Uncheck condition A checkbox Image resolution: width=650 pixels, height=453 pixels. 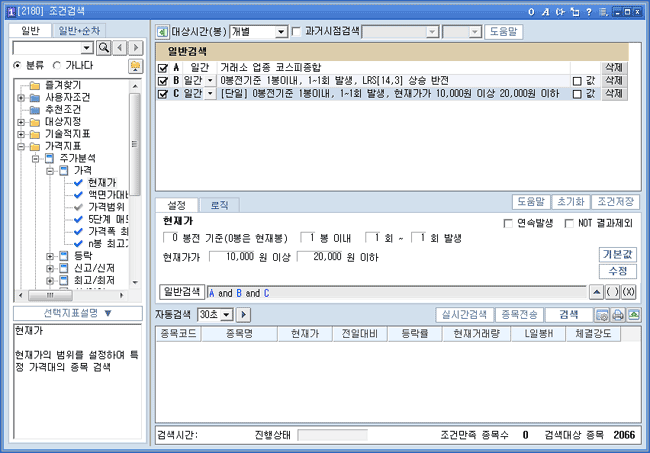click(x=163, y=66)
